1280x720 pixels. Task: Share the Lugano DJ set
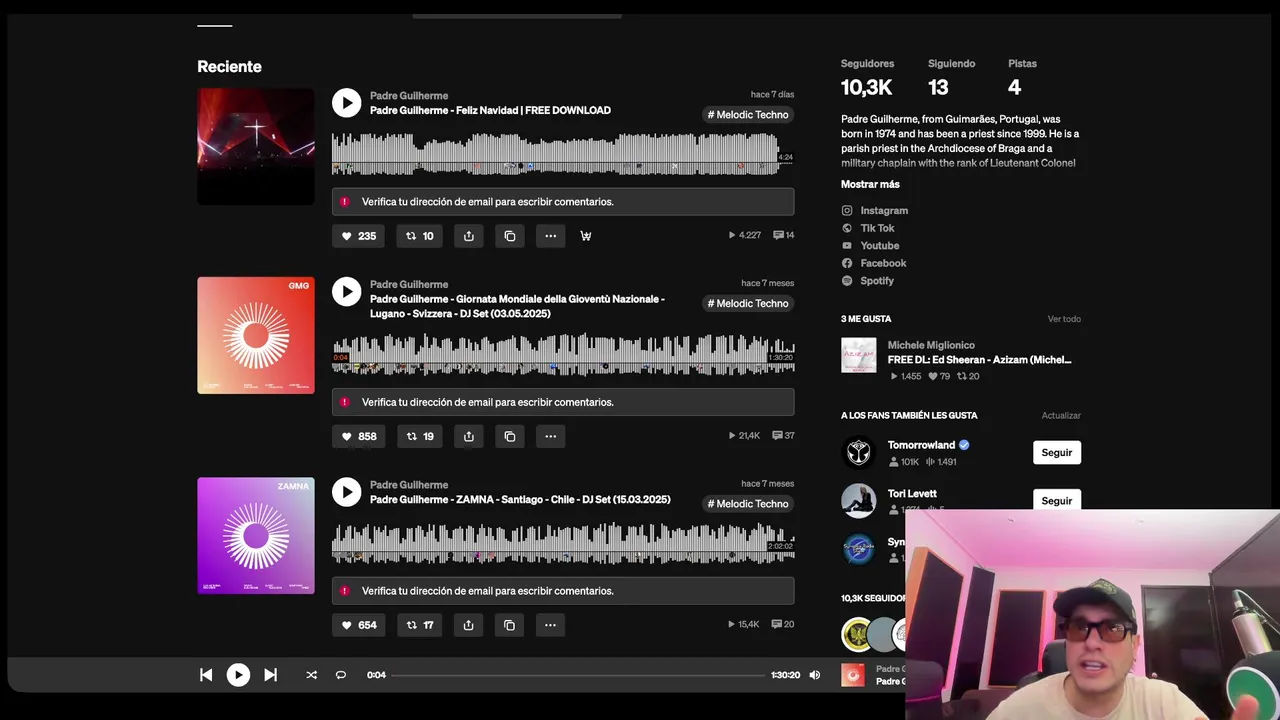coord(469,436)
